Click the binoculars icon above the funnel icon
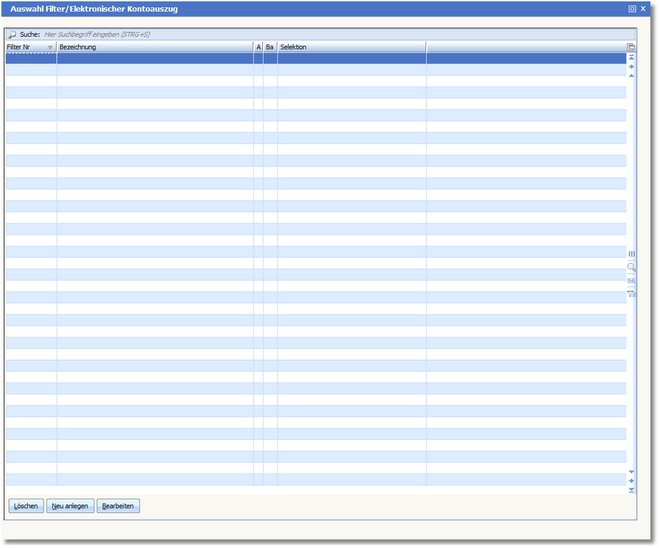The image size is (659, 548). click(x=631, y=280)
